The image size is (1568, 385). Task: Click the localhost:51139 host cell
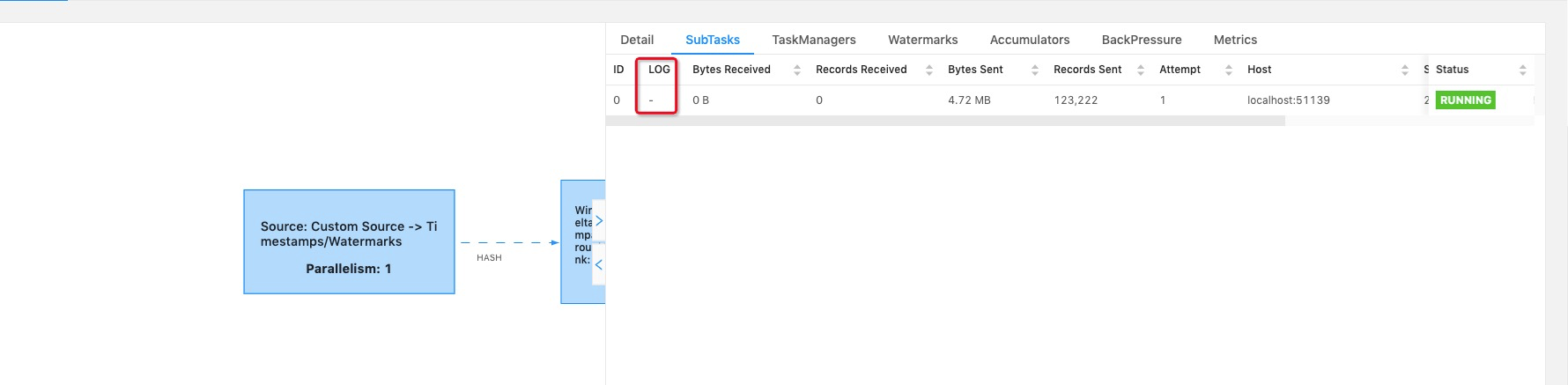click(x=1289, y=100)
